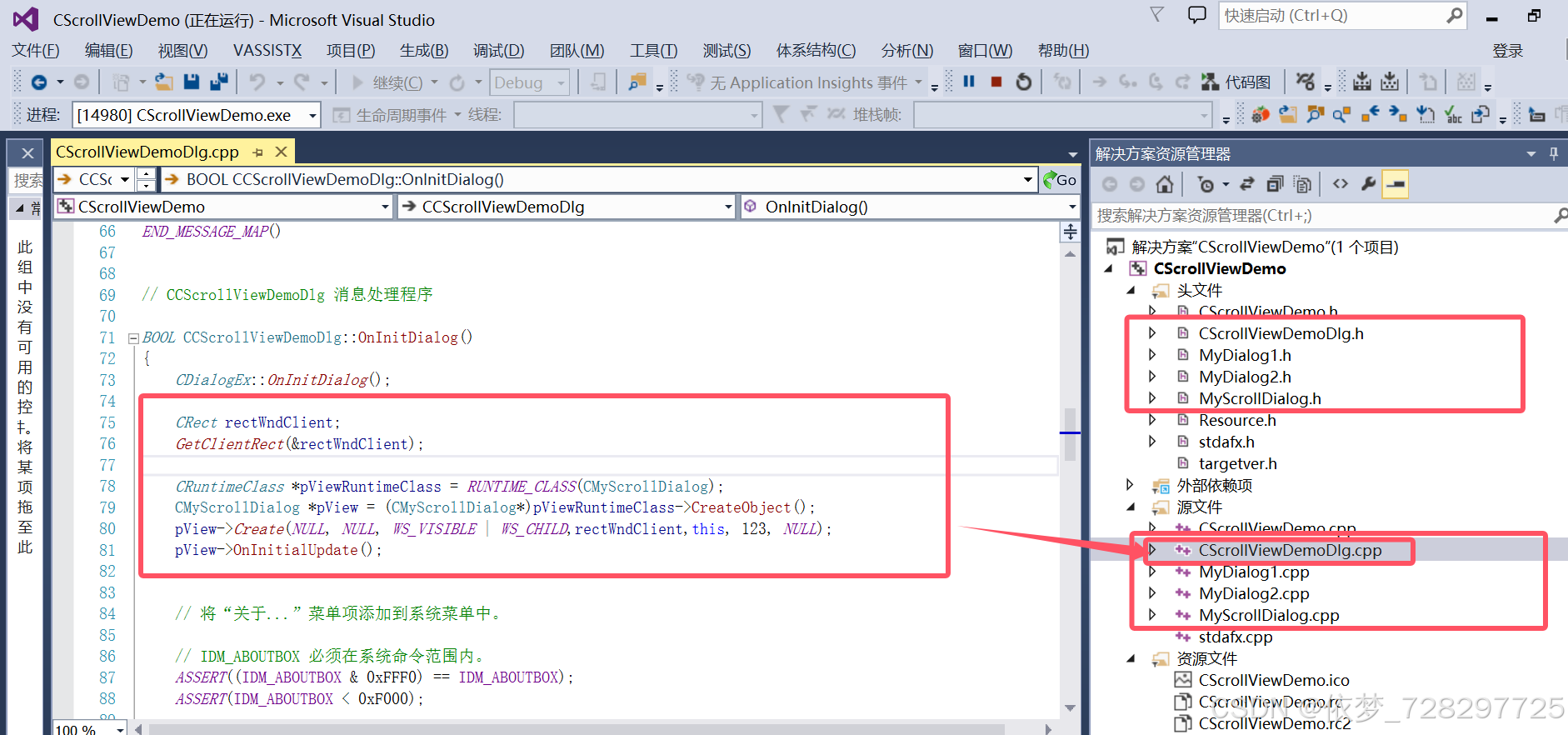The width and height of the screenshot is (1568, 735).
Task: Open Properties via the wrench icon
Action: [x=1368, y=184]
